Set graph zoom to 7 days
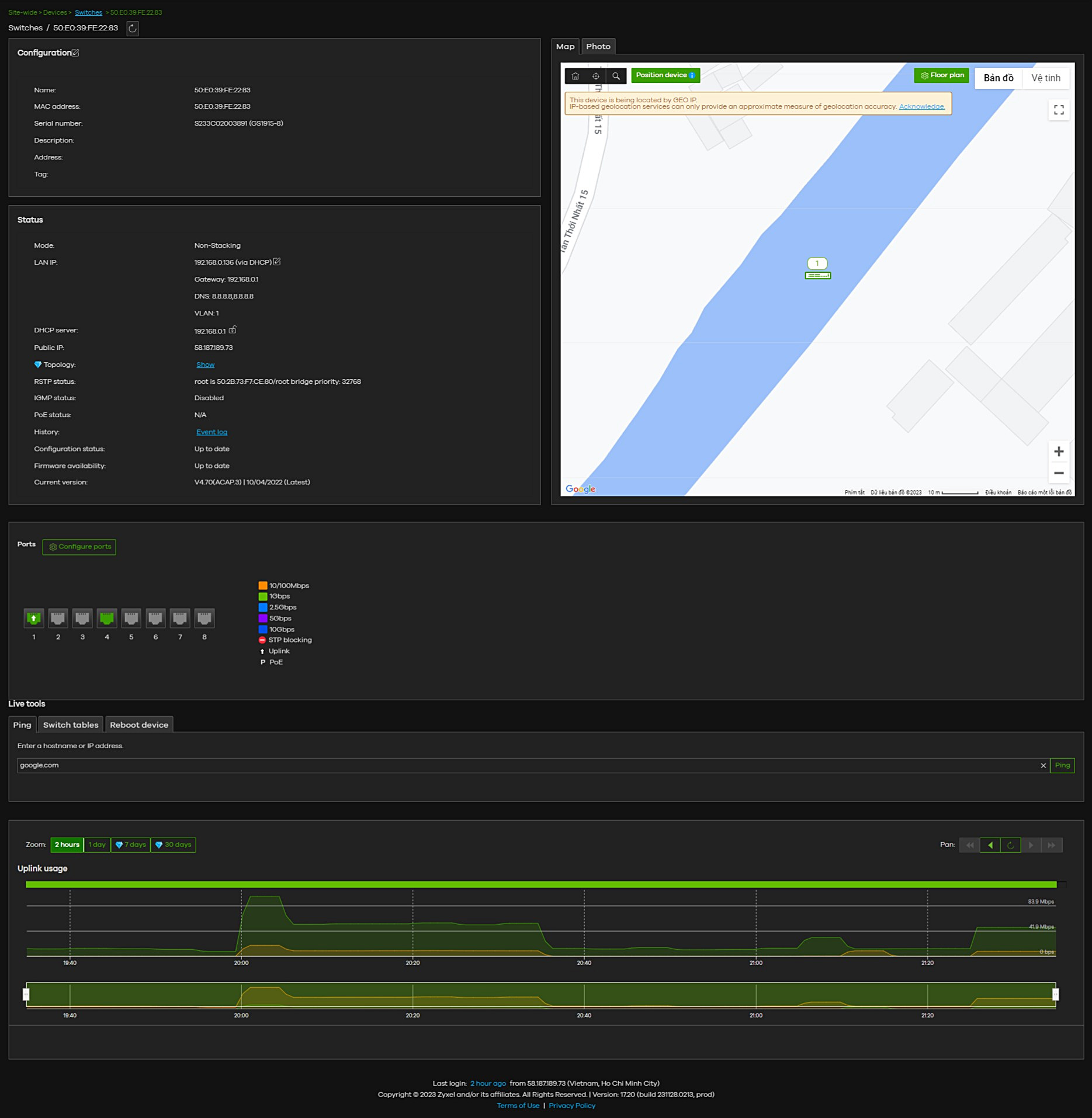 click(x=131, y=845)
